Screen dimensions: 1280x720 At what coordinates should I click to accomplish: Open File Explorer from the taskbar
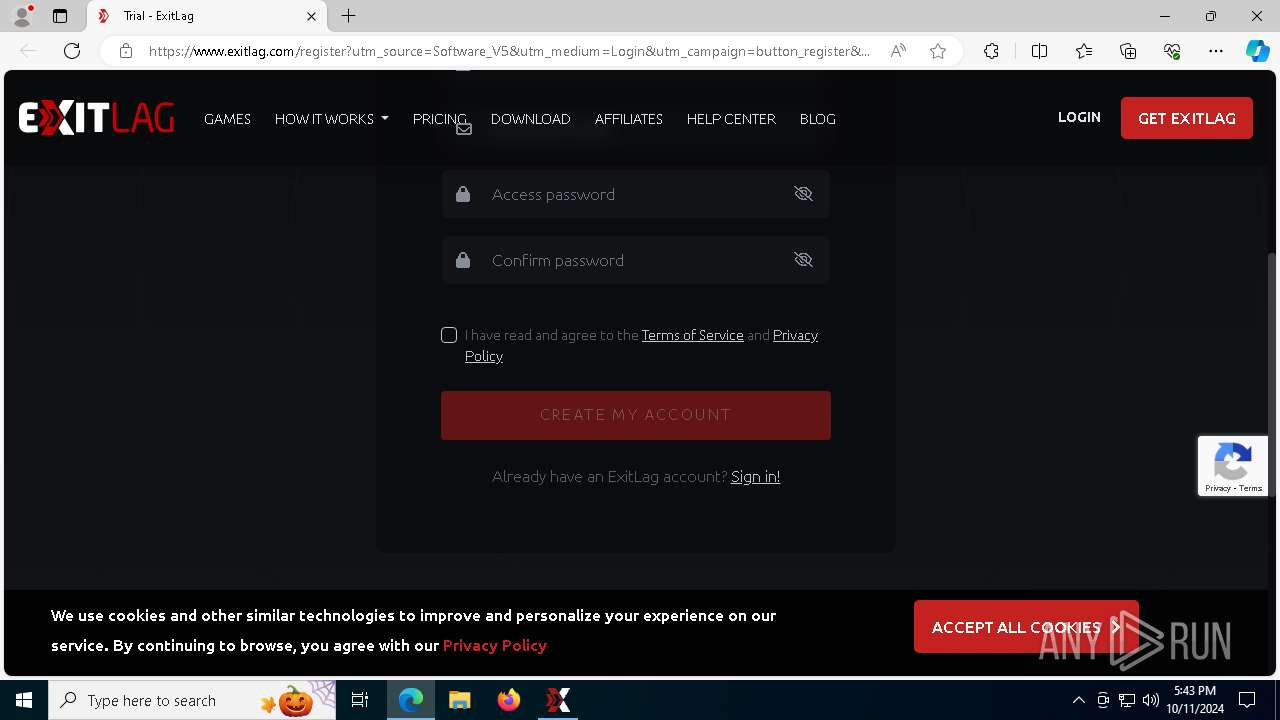(x=459, y=700)
